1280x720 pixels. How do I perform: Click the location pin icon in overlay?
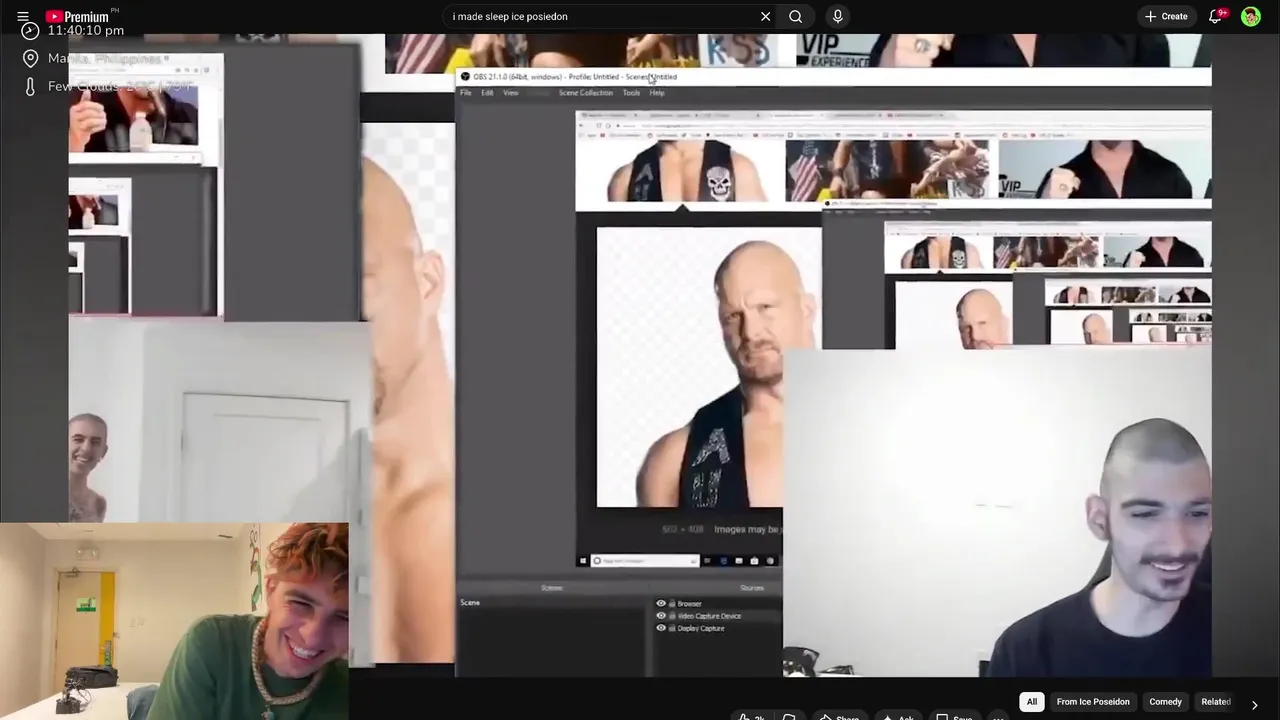(30, 59)
